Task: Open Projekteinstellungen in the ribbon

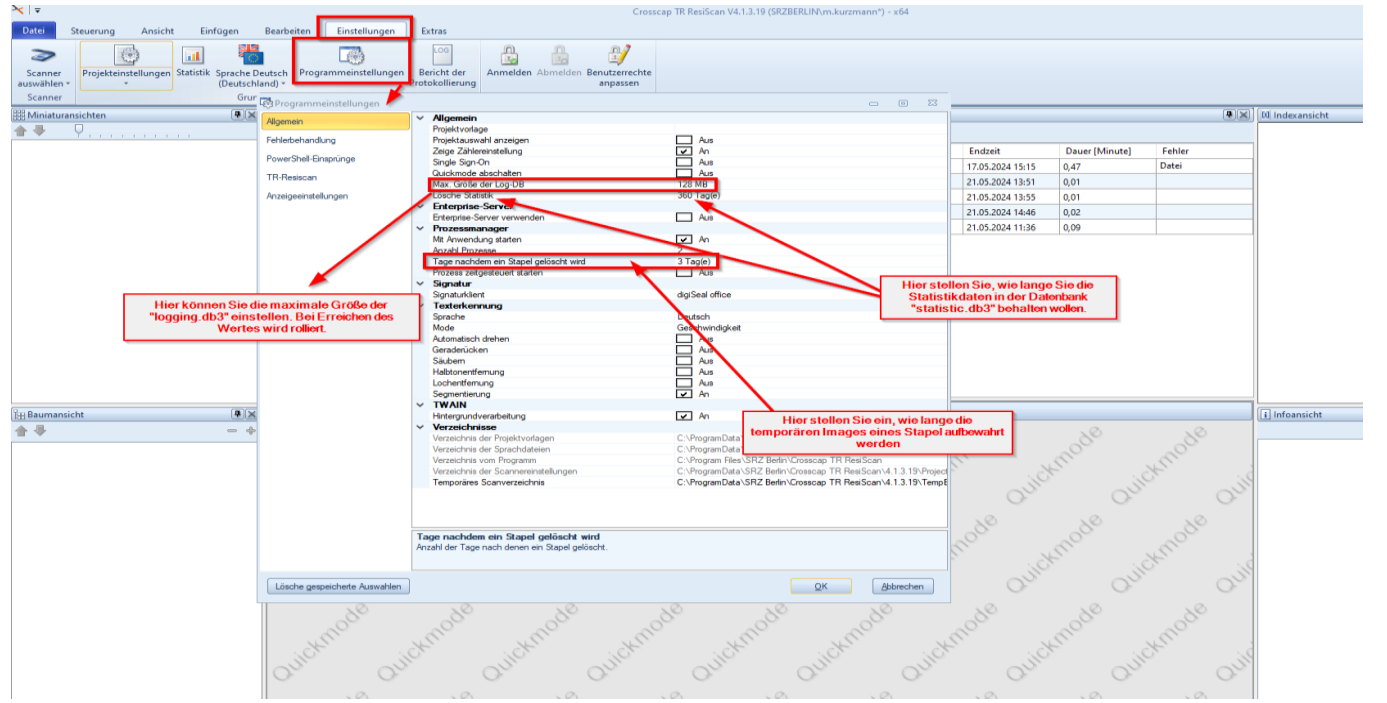Action: [x=126, y=65]
